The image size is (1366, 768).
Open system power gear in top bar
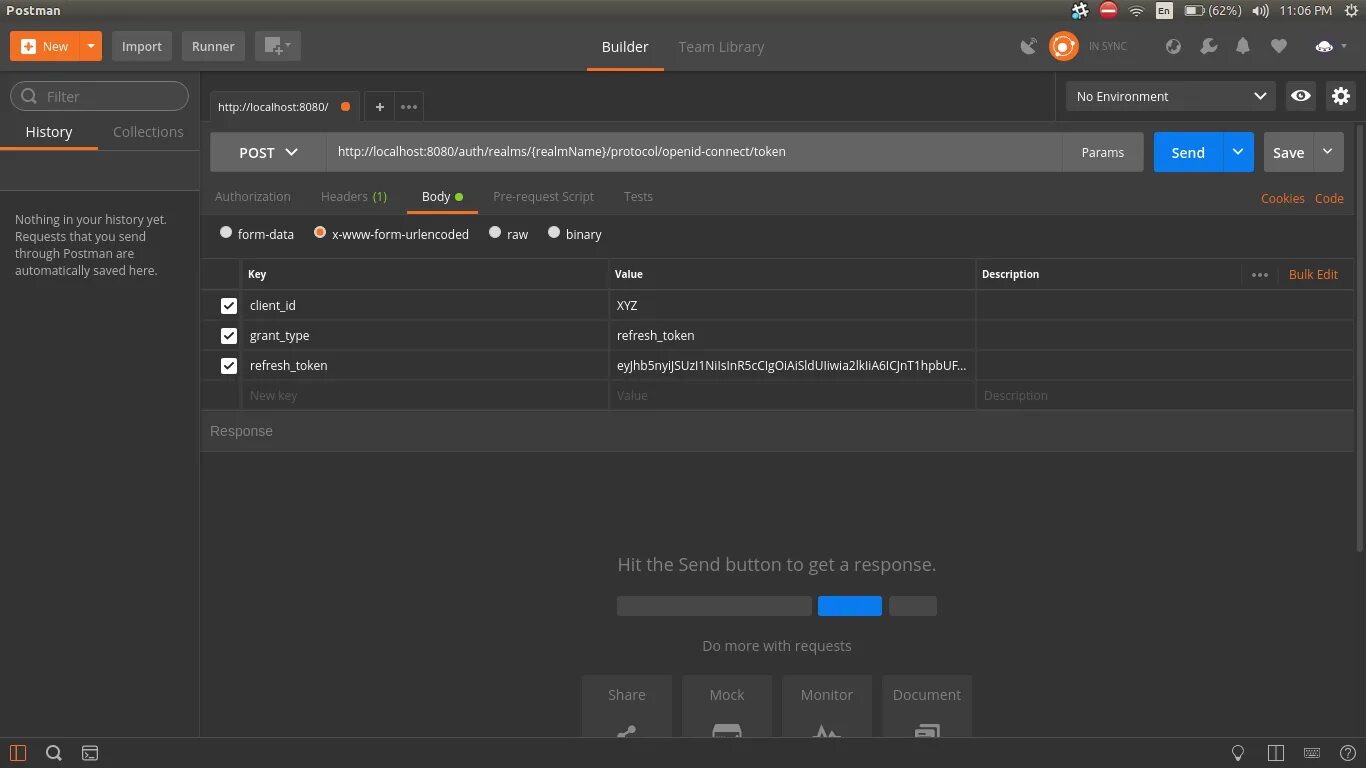1351,10
